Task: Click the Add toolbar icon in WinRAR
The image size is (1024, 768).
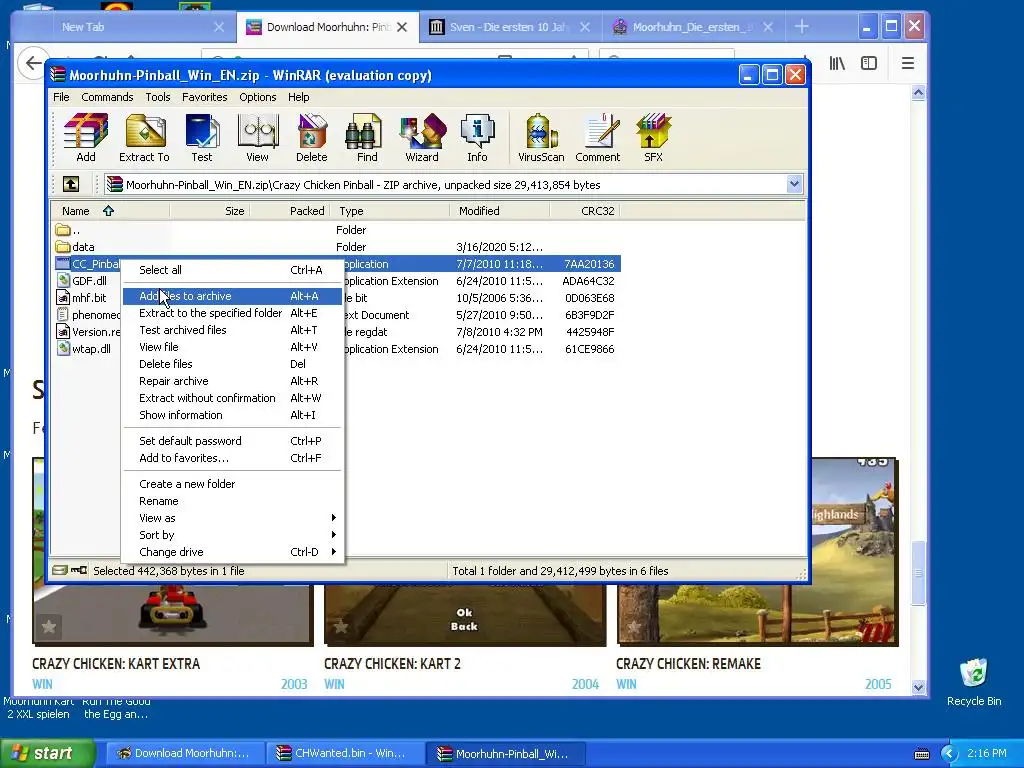Action: tap(86, 138)
